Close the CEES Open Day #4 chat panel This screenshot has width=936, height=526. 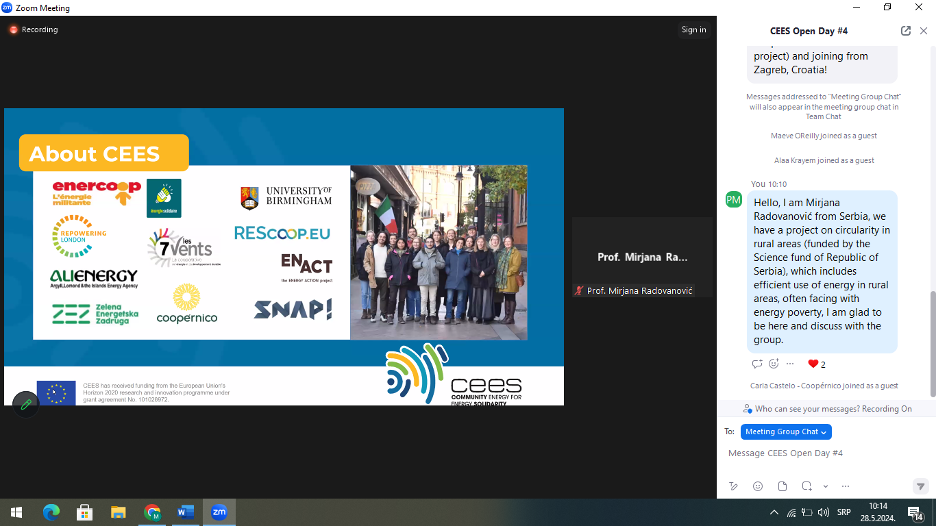coord(923,30)
